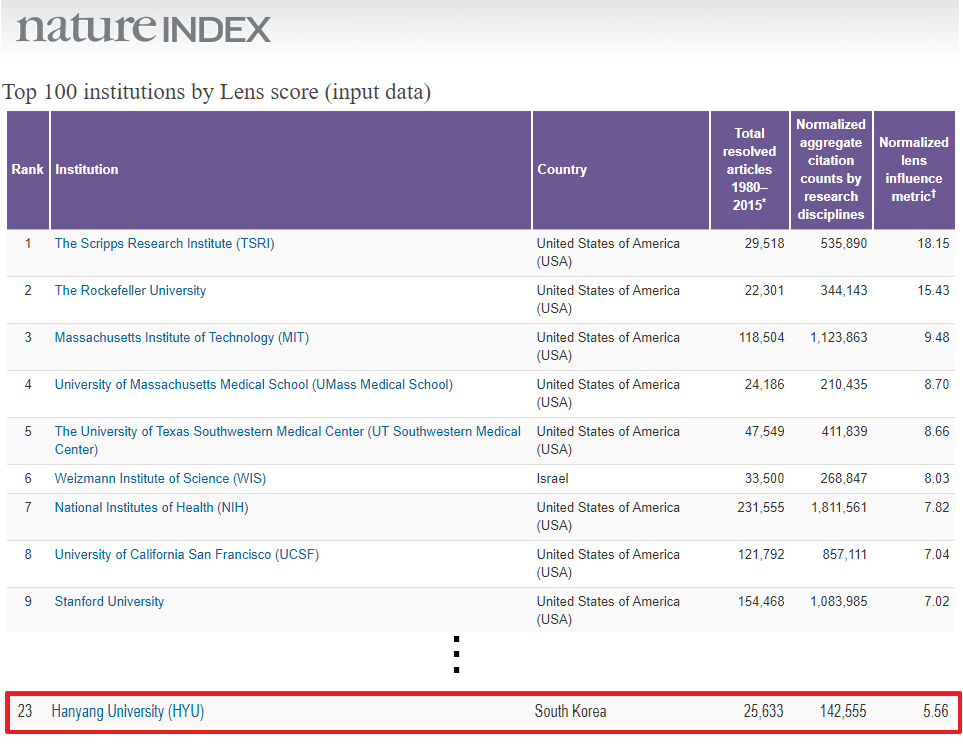Open Stanford University link
This screenshot has height=745, width=963.
point(109,602)
